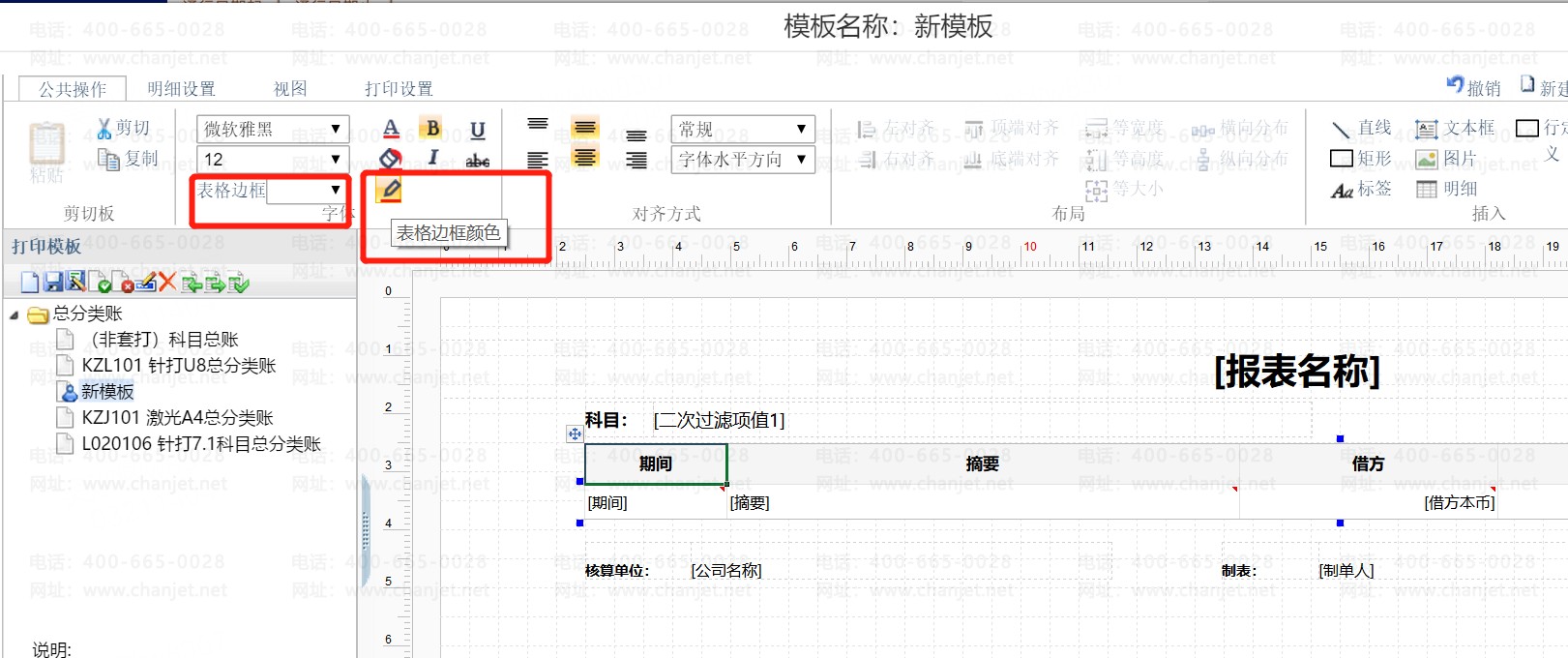Click the fill bucket background color
This screenshot has height=658, width=1568.
(391, 158)
